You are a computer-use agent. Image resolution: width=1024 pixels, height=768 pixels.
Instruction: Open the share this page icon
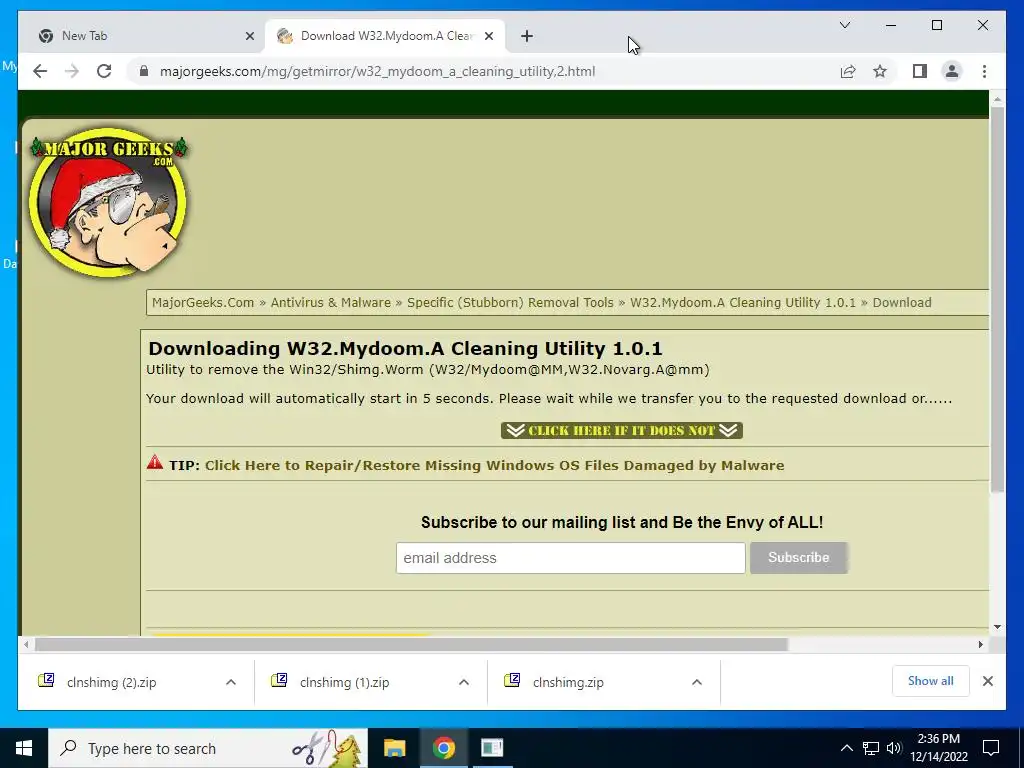point(848,71)
